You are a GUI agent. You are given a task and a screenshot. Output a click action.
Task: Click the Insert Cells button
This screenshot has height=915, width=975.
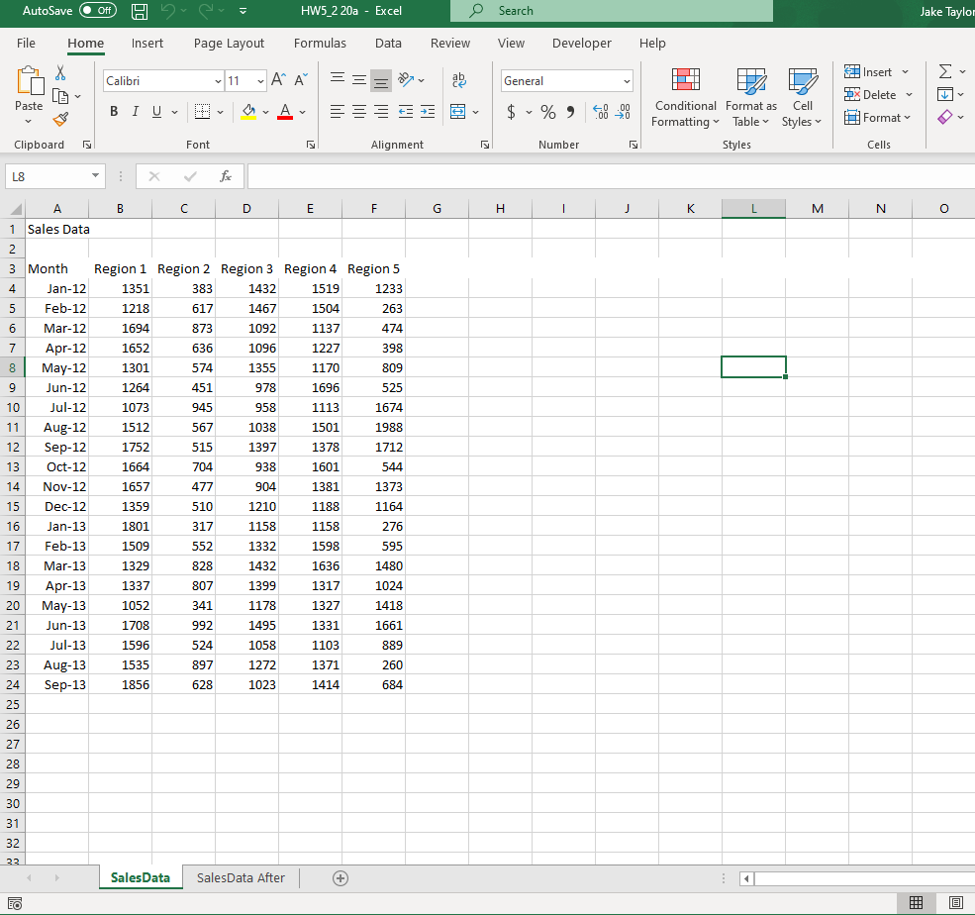869,71
